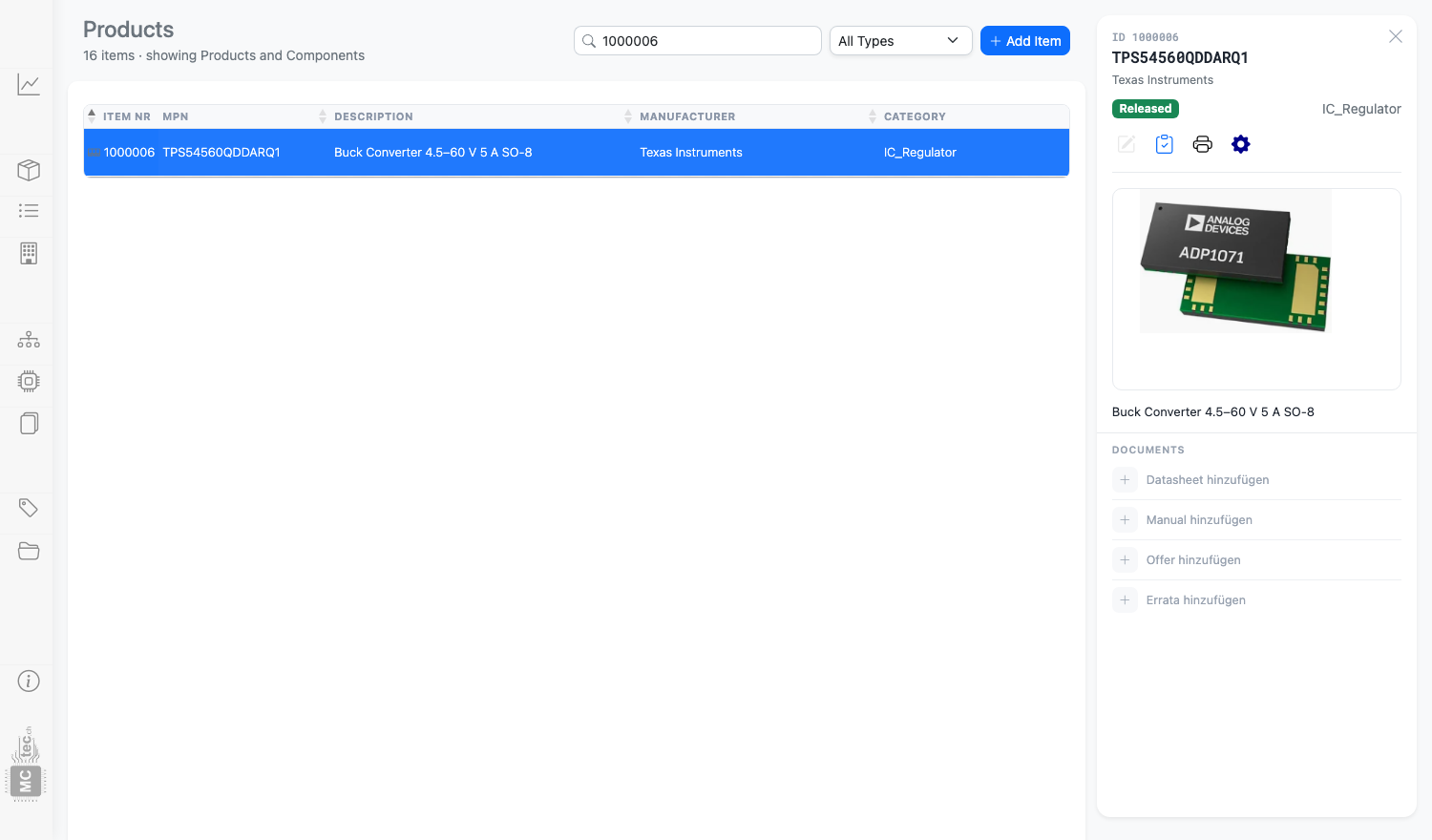This screenshot has height=840, width=1432.
Task: Click the TPS54560QDDARQ1 title in detail panel
Action: [1180, 57]
